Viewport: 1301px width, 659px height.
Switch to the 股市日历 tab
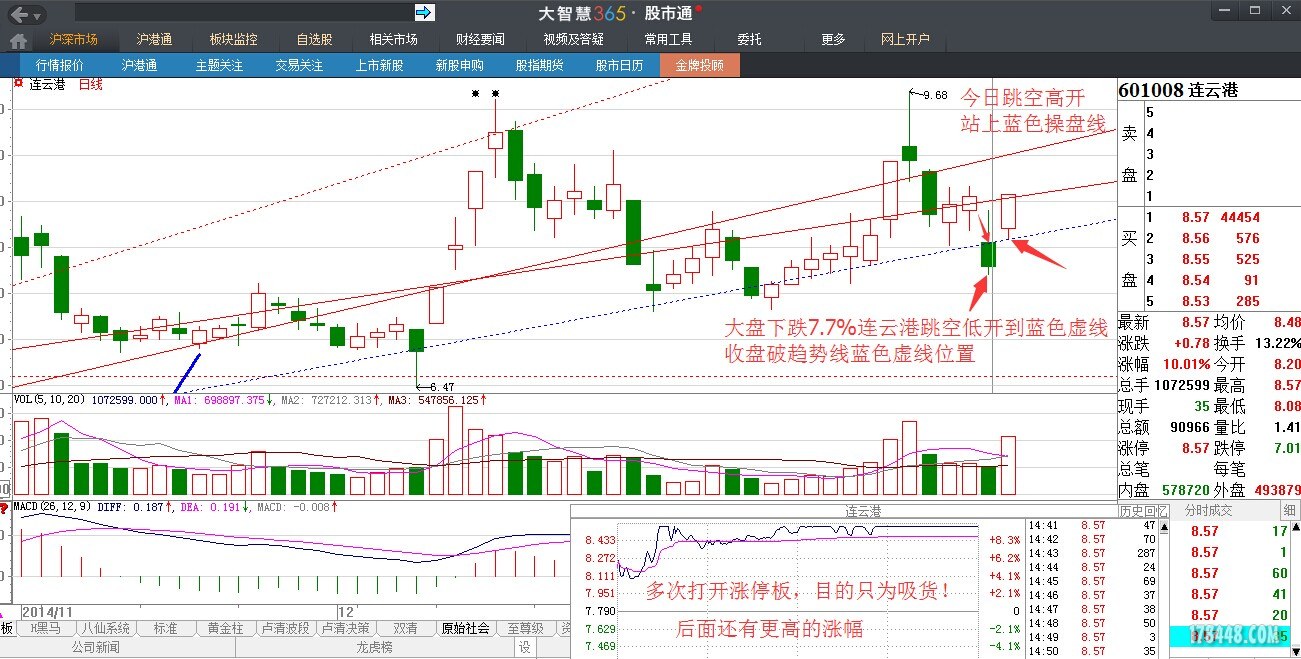pyautogui.click(x=619, y=65)
